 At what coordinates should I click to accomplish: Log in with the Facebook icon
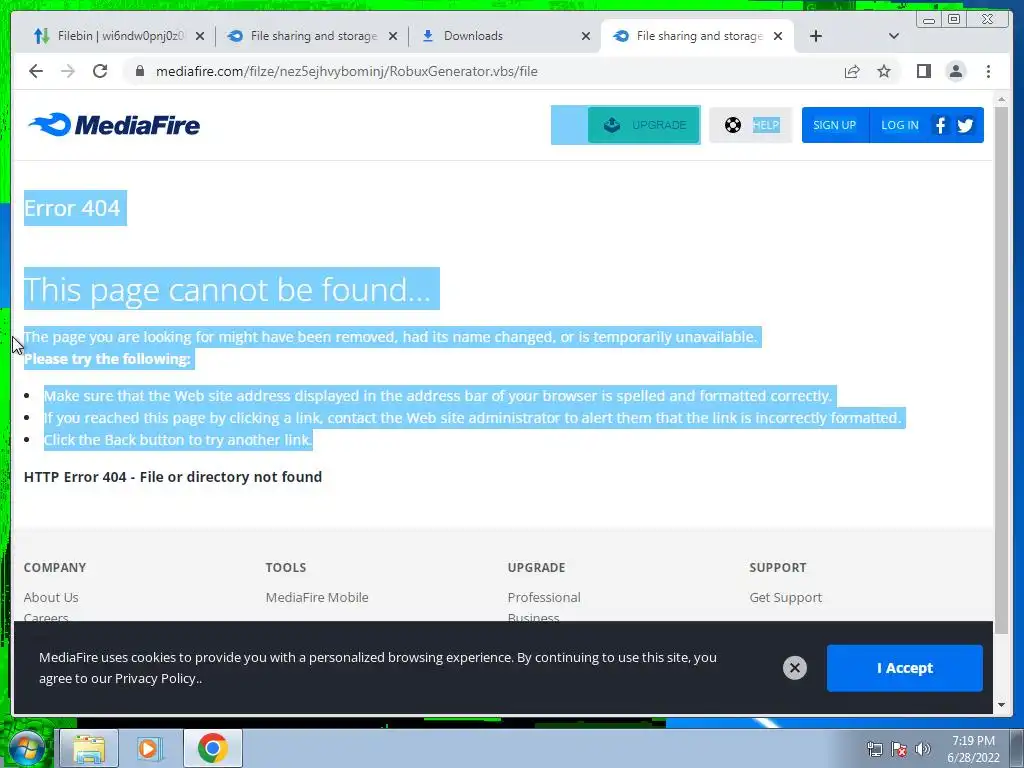point(940,125)
